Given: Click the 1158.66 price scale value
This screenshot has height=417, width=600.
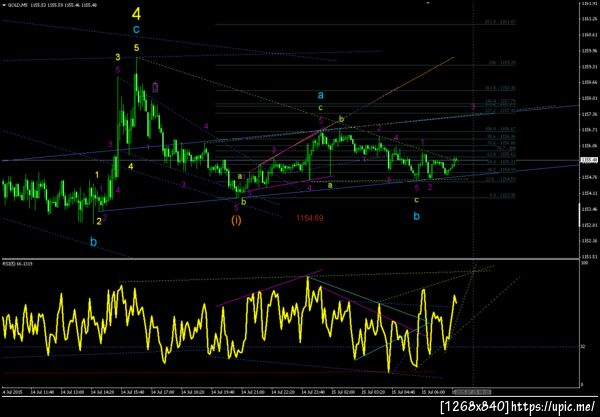Looking at the screenshot, I should [590, 82].
